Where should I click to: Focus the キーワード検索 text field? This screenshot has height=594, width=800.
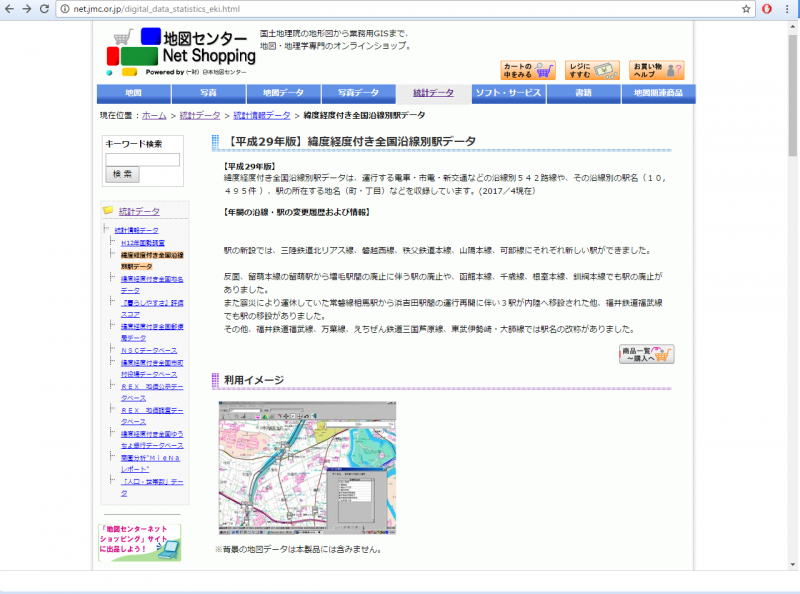click(142, 159)
